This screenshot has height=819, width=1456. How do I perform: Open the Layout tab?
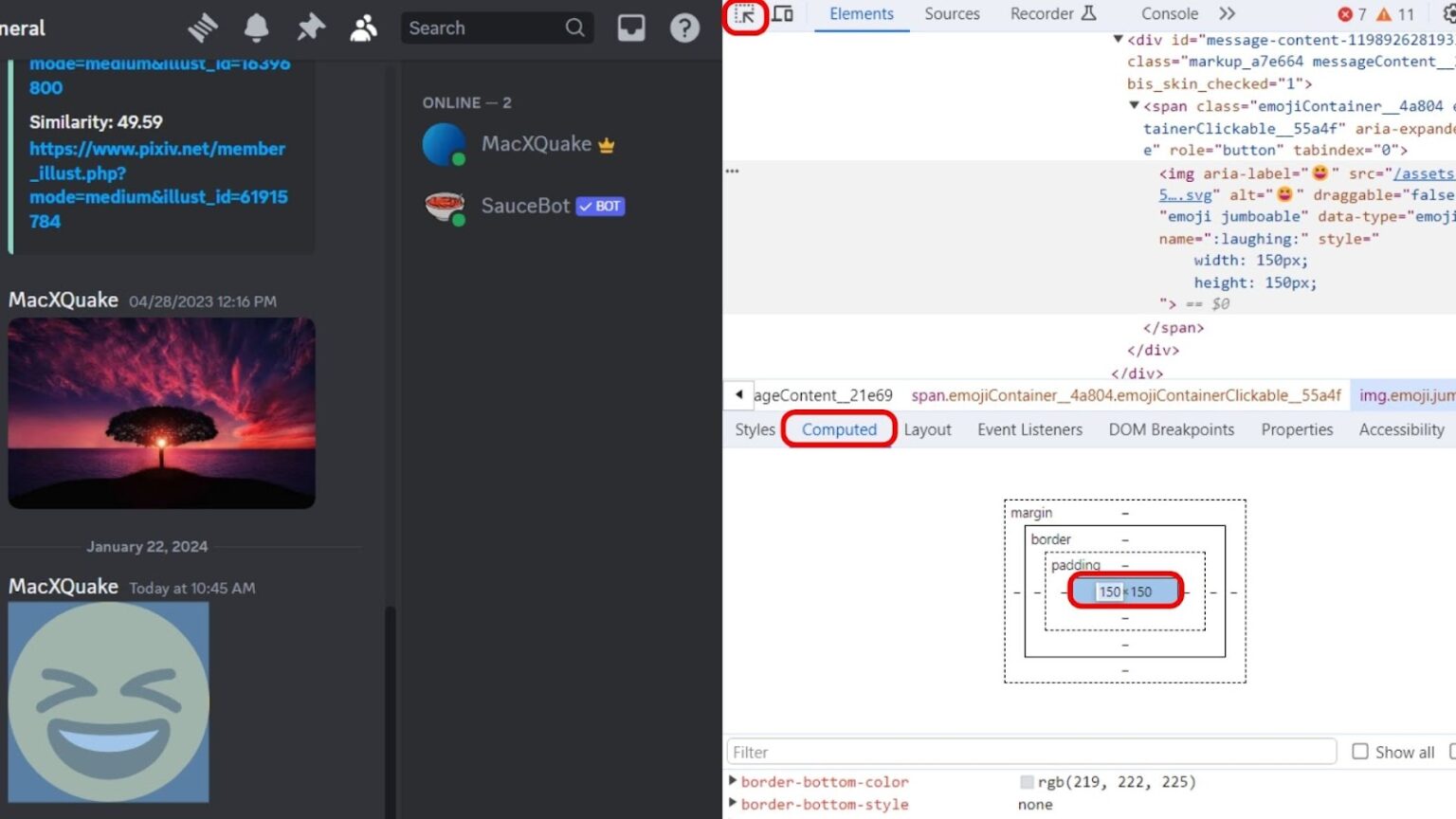pos(927,429)
